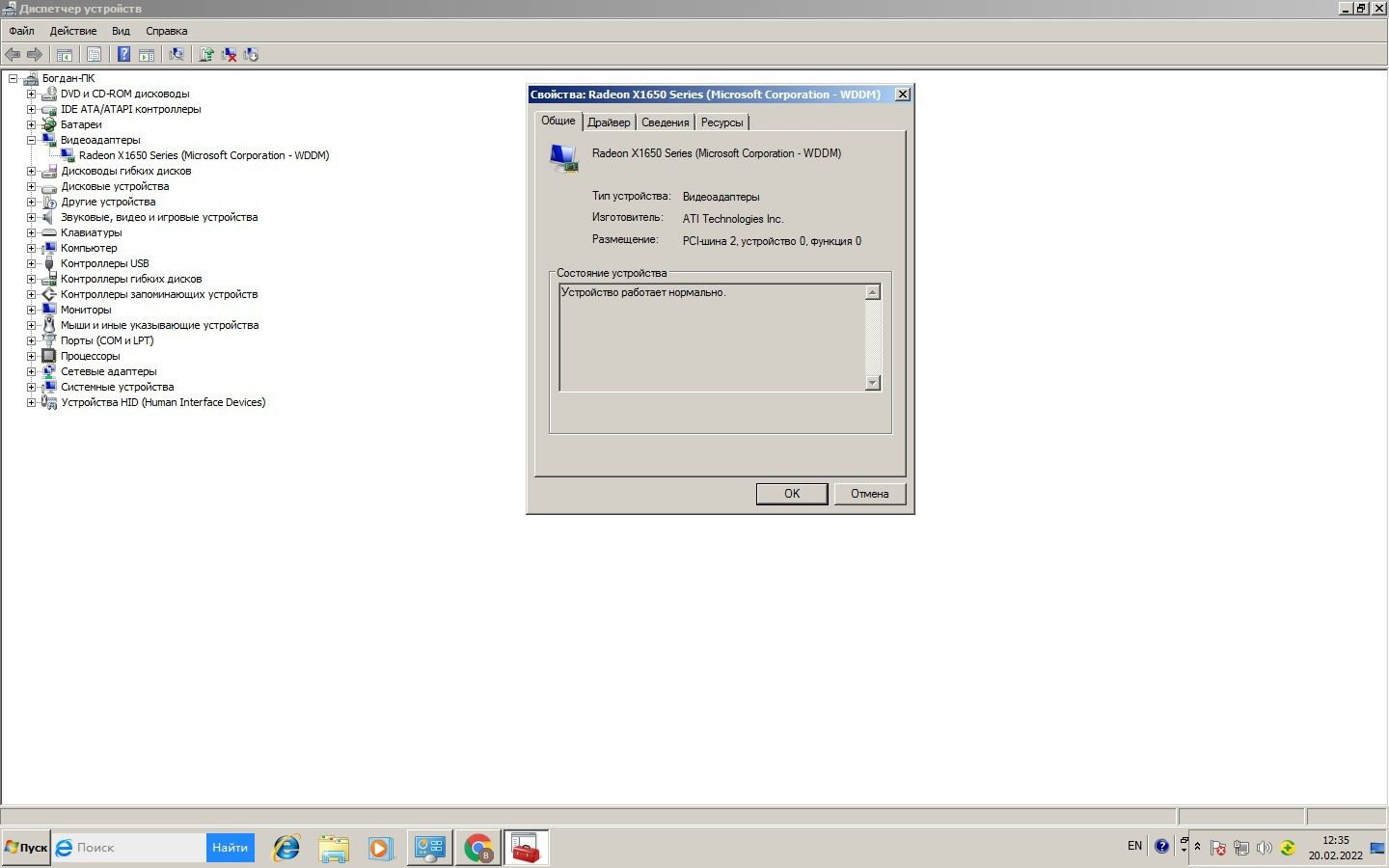Open the Справка menu
1389x868 pixels.
[167, 31]
